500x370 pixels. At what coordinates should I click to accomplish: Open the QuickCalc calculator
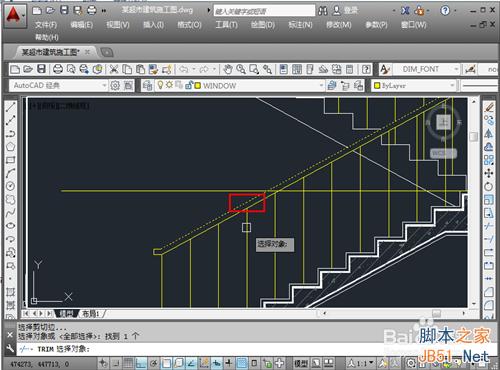(x=349, y=69)
